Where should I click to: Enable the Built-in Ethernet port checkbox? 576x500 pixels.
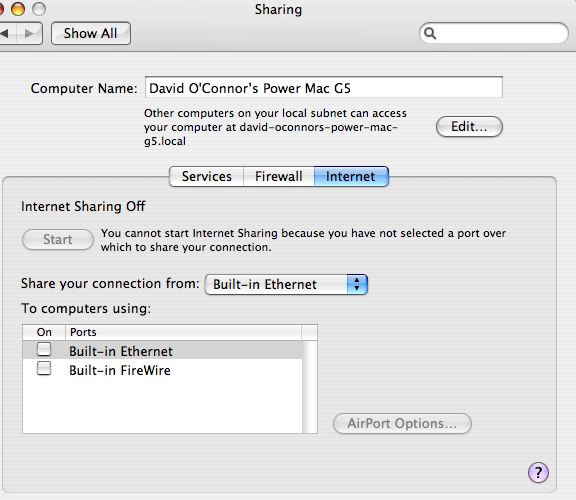(44, 349)
